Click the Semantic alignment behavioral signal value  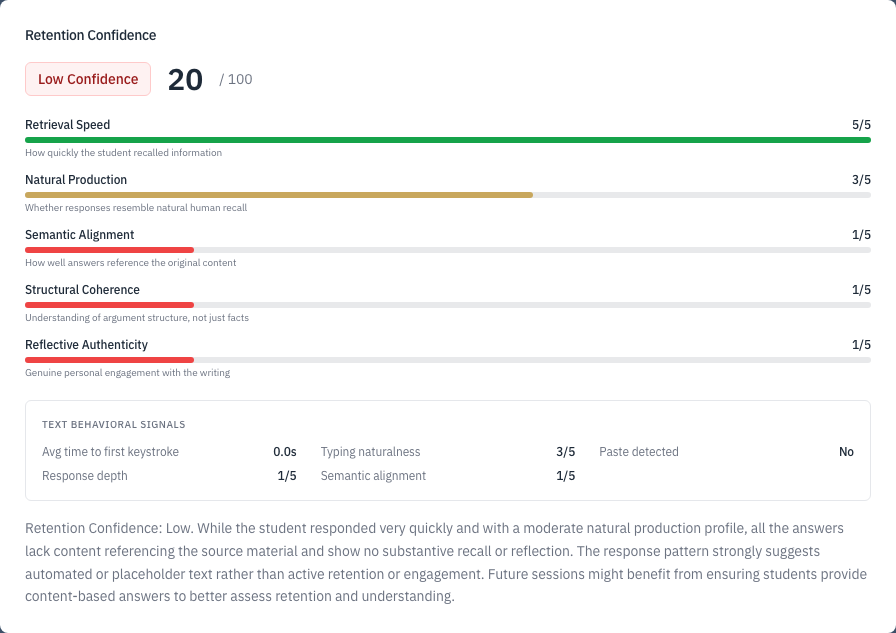tap(565, 476)
